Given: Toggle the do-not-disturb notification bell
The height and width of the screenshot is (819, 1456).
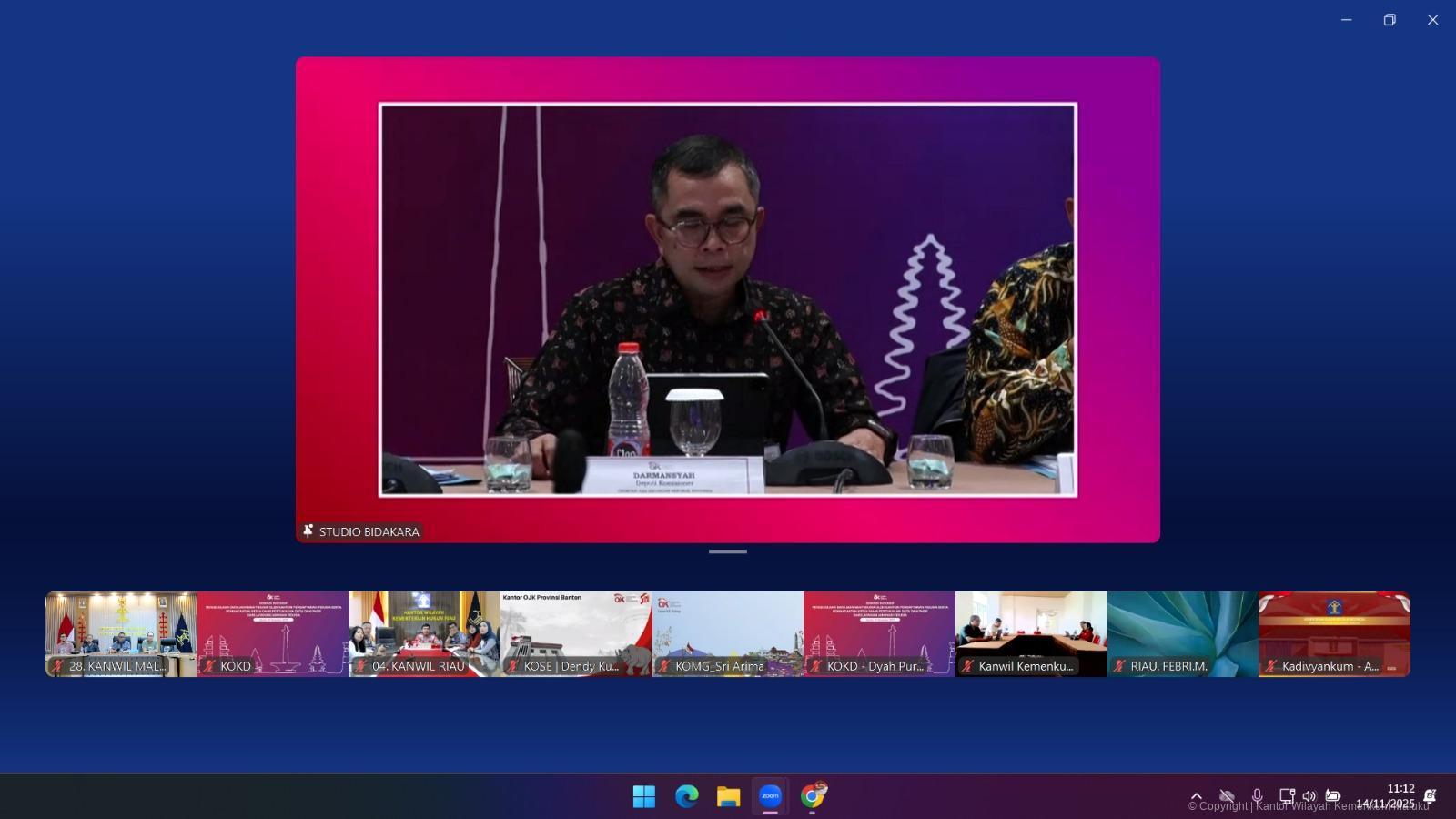Looking at the screenshot, I should 1430,796.
